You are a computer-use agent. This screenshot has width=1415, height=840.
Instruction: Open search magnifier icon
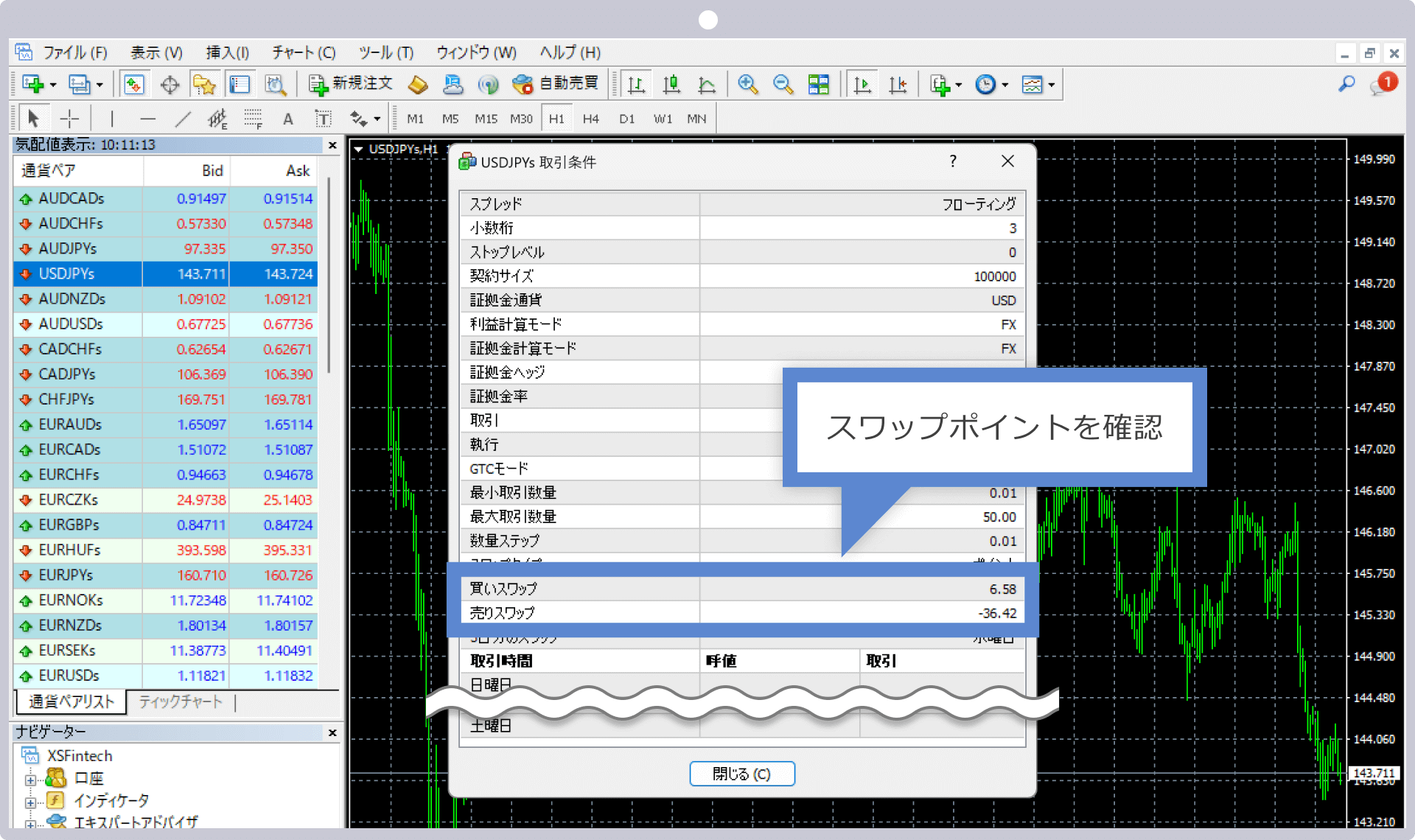[1346, 84]
